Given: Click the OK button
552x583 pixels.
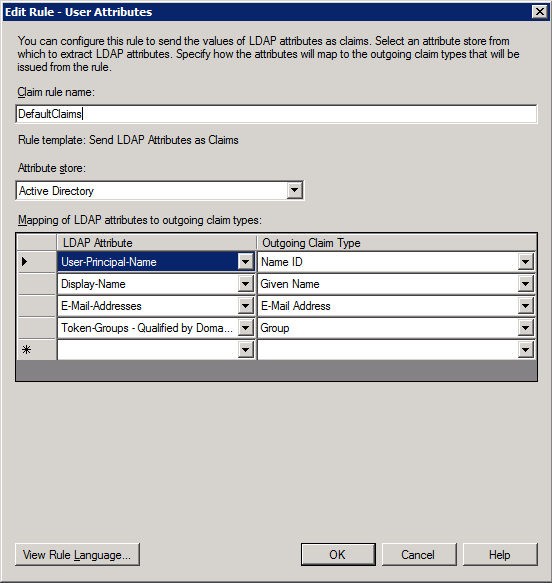Looking at the screenshot, I should (338, 554).
